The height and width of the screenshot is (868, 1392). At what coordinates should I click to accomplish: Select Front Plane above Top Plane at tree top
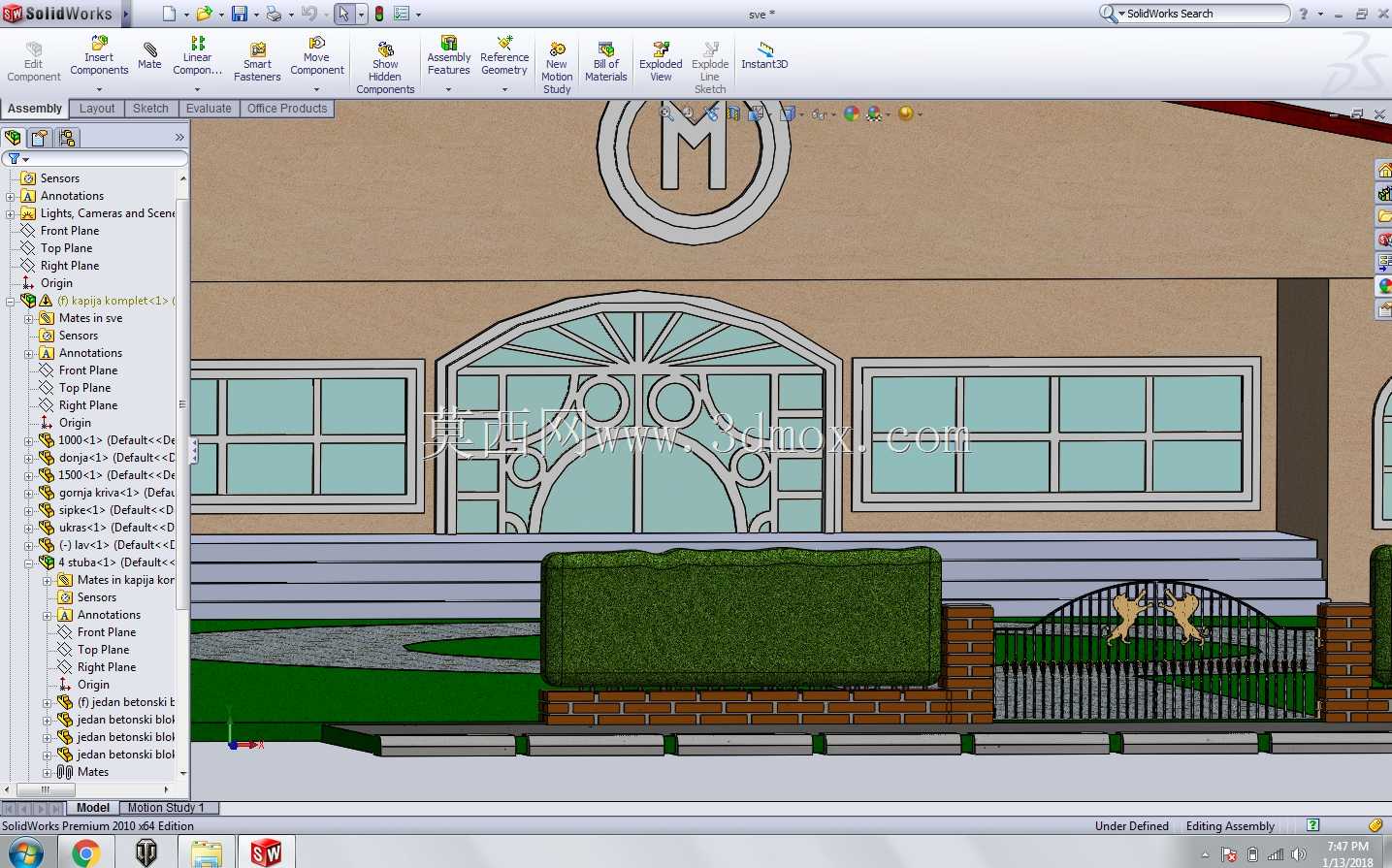point(70,231)
